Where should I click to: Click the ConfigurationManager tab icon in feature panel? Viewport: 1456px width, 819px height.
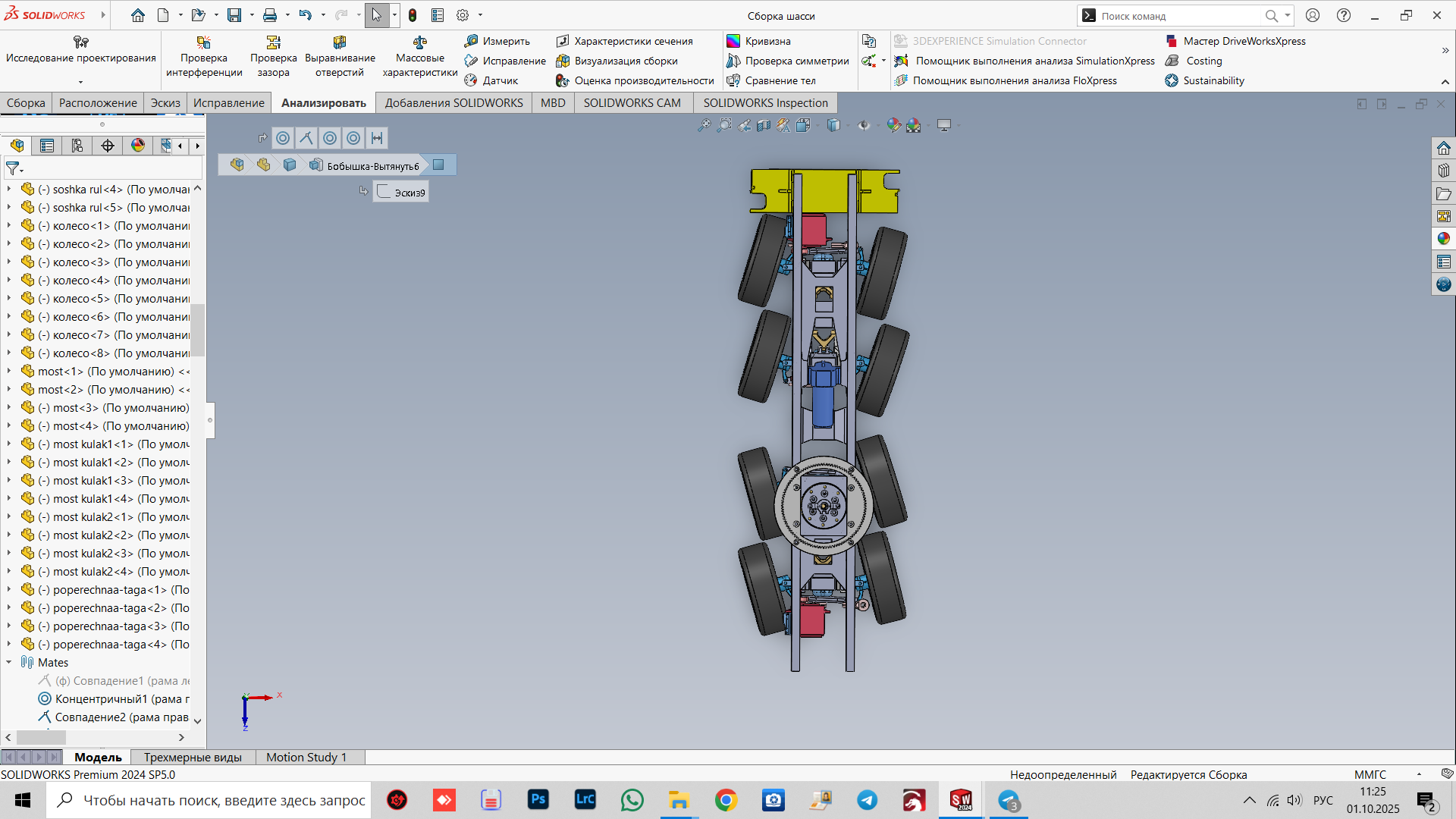(x=77, y=146)
